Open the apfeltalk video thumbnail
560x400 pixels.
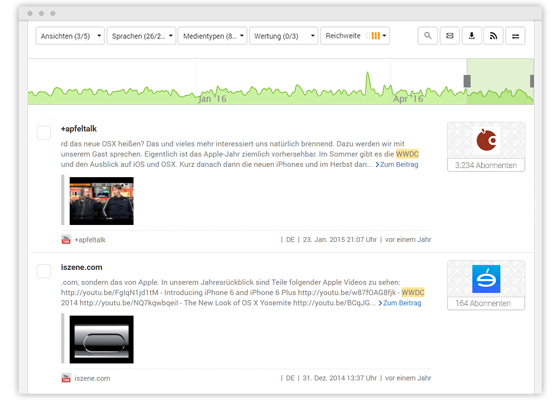[101, 201]
